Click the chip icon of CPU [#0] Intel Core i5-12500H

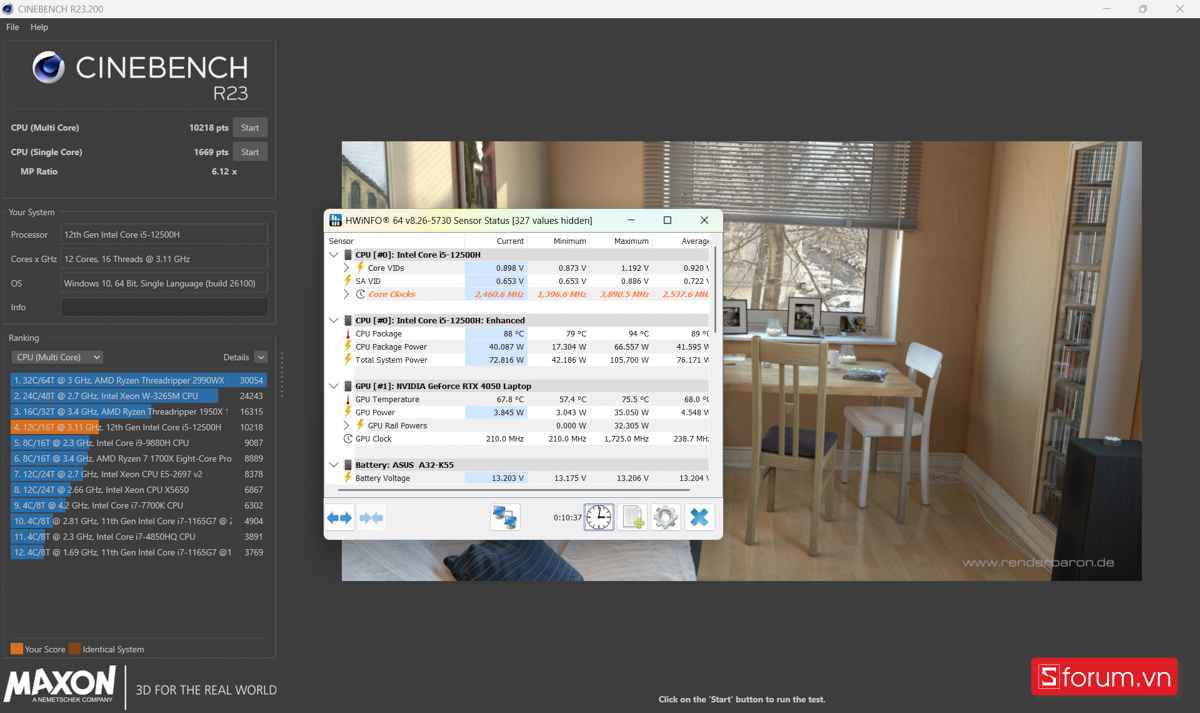(348, 255)
